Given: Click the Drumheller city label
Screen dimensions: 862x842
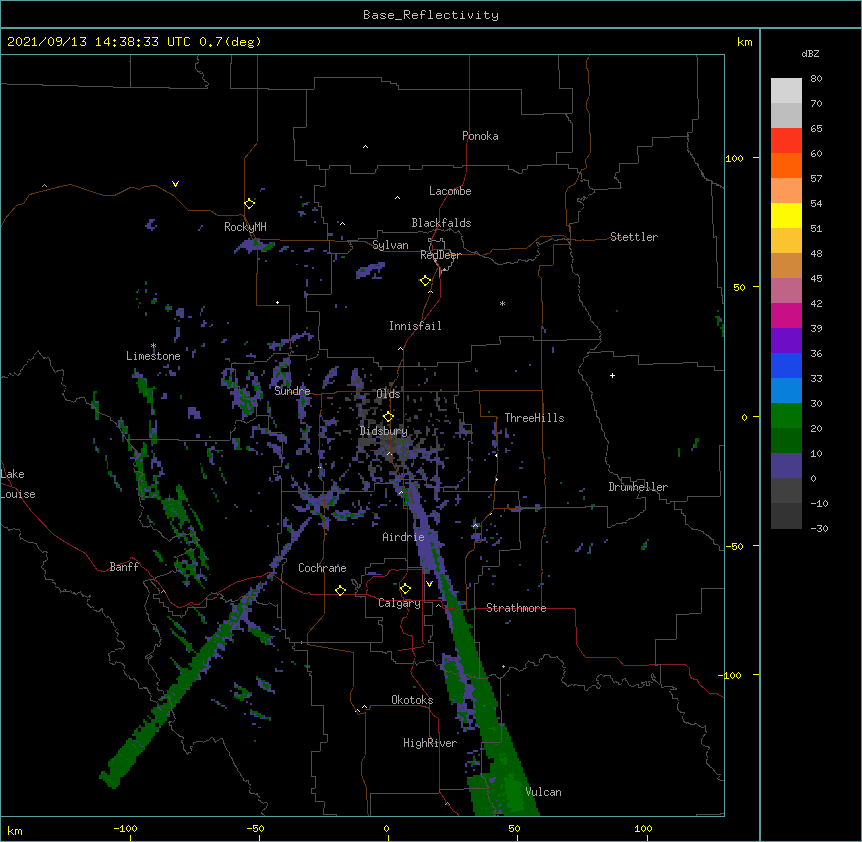Looking at the screenshot, I should pyautogui.click(x=638, y=487).
